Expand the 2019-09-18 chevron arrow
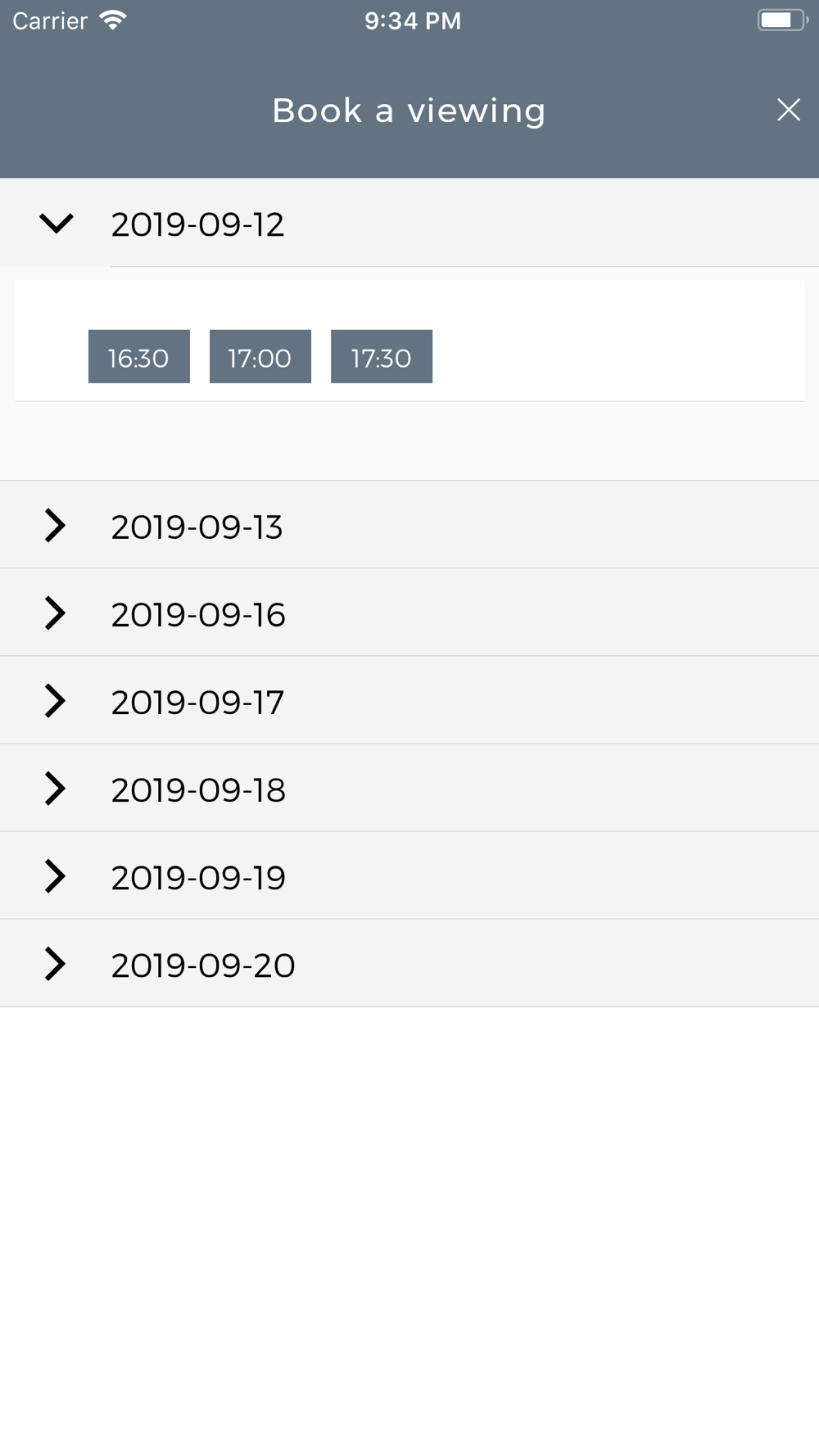819x1456 pixels. click(55, 788)
